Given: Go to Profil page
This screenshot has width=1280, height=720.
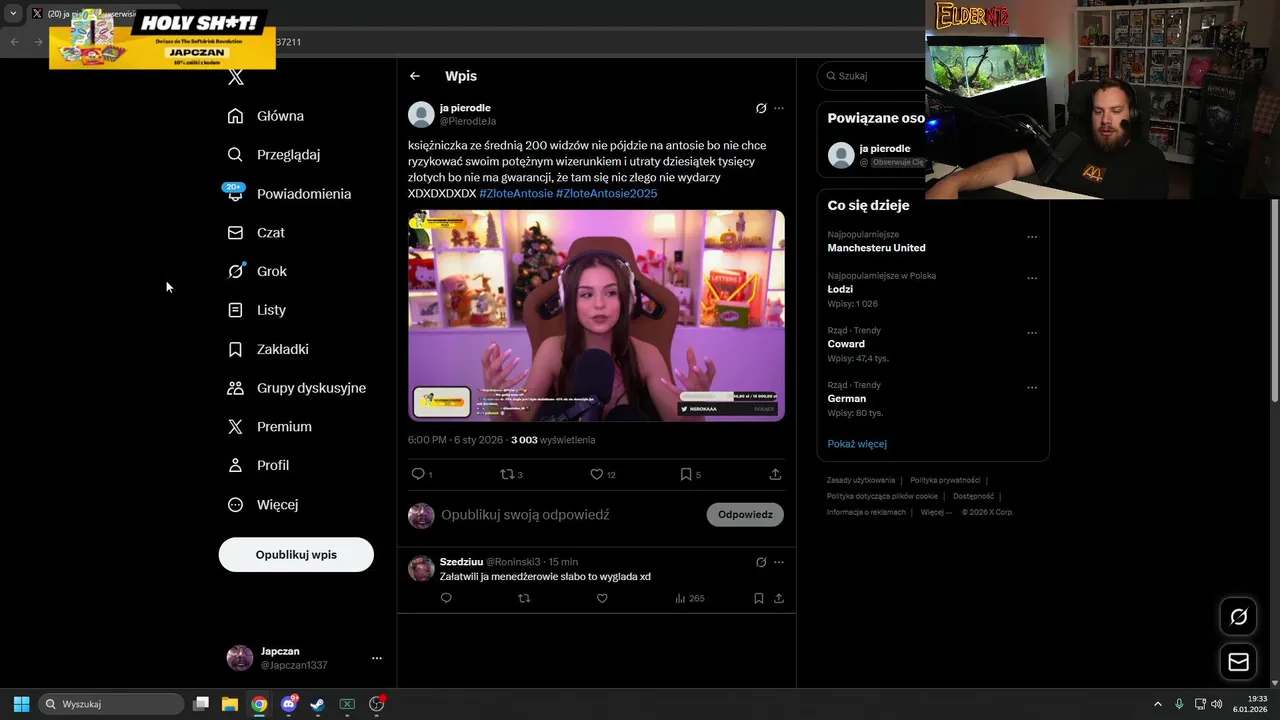Looking at the screenshot, I should (258, 465).
